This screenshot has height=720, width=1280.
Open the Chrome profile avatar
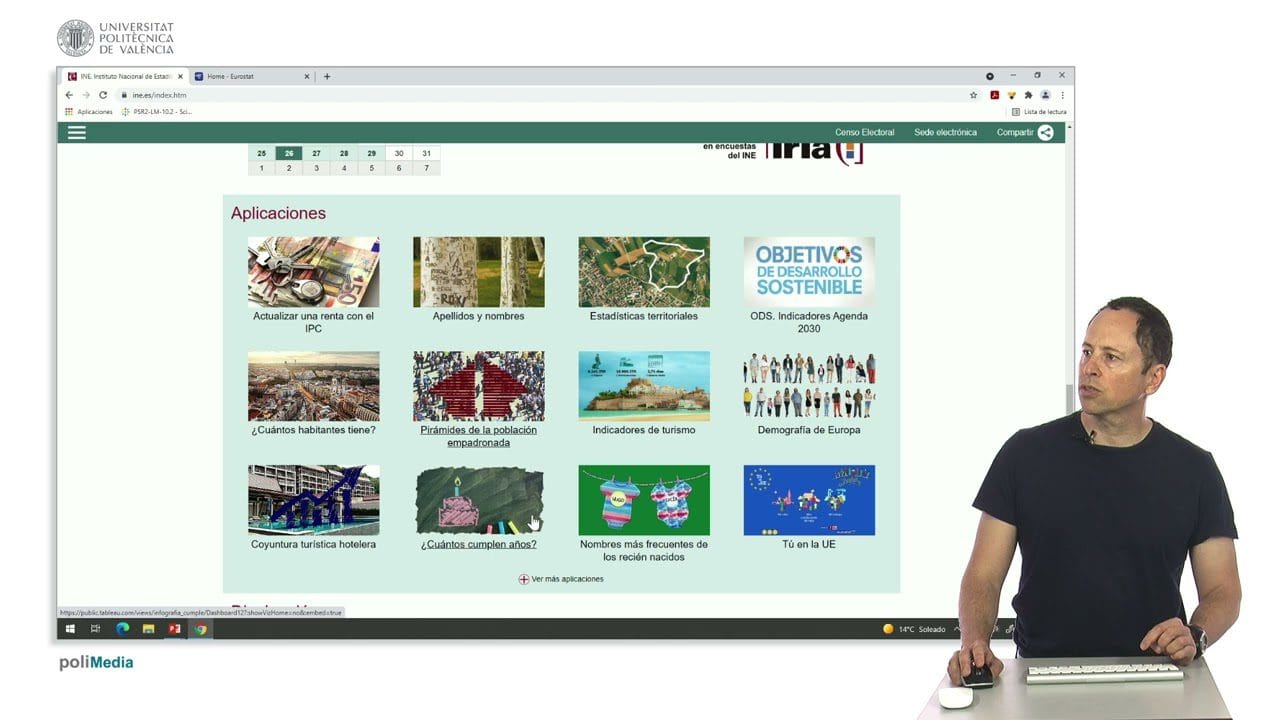[1045, 95]
